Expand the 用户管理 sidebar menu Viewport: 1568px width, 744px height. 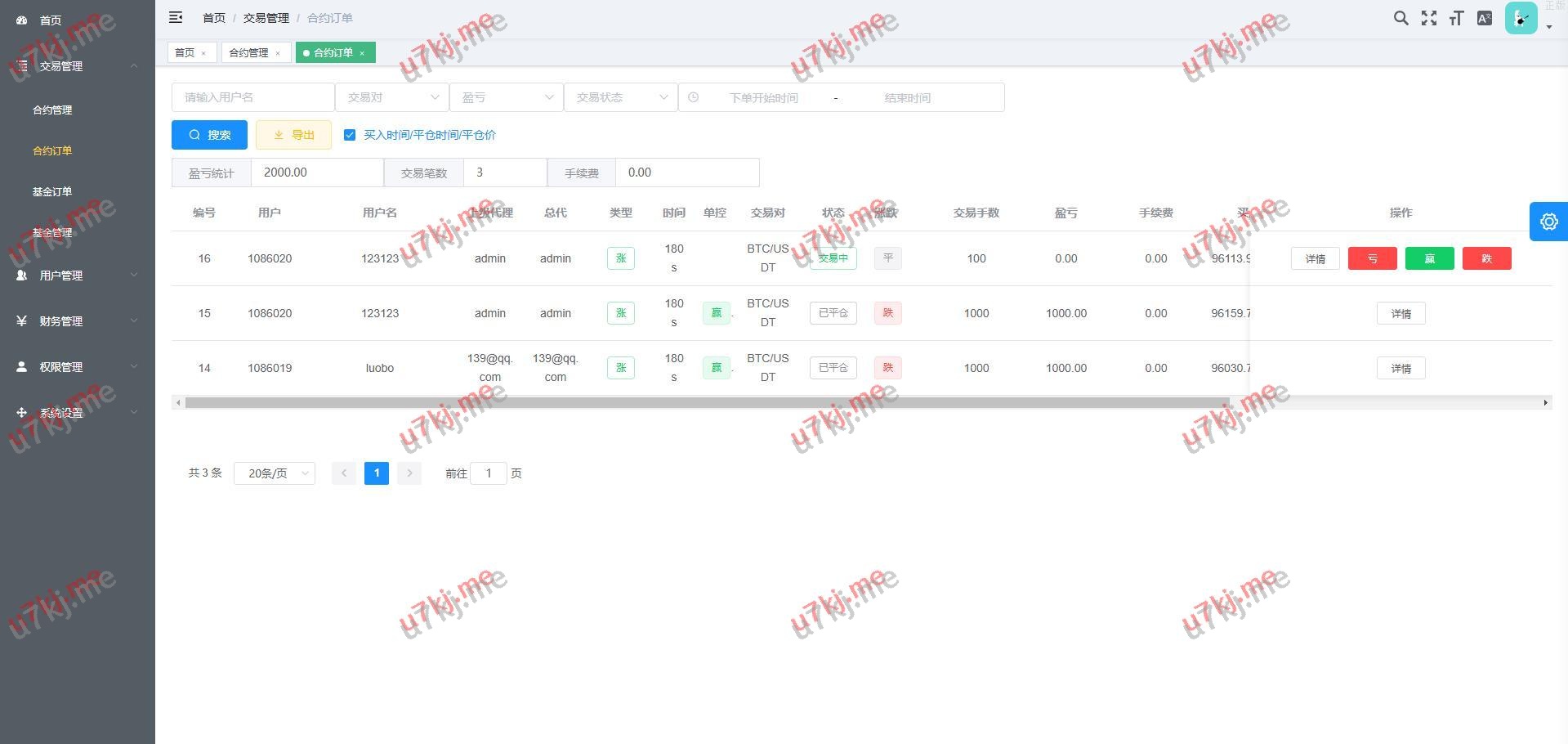pos(78,276)
